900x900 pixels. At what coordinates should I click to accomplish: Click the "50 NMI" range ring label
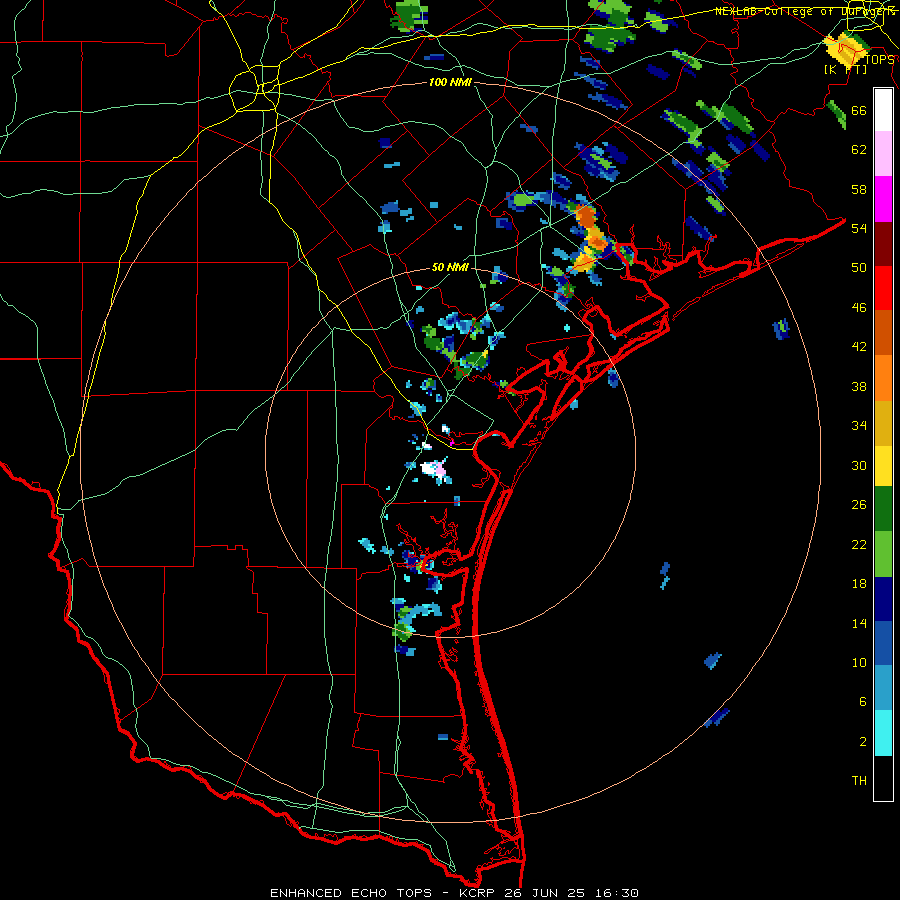coord(450,267)
